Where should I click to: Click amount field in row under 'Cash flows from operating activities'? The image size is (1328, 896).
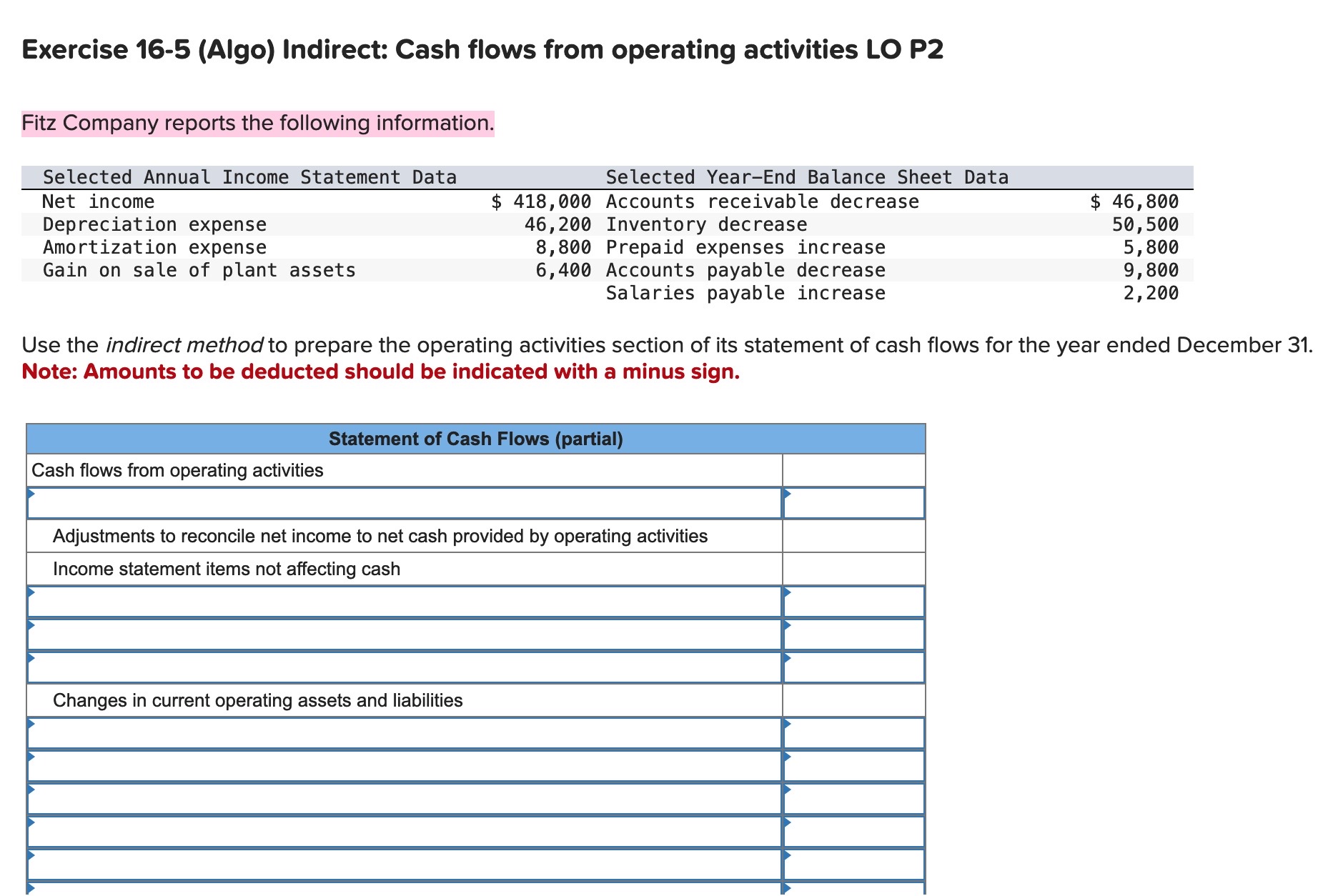[854, 503]
